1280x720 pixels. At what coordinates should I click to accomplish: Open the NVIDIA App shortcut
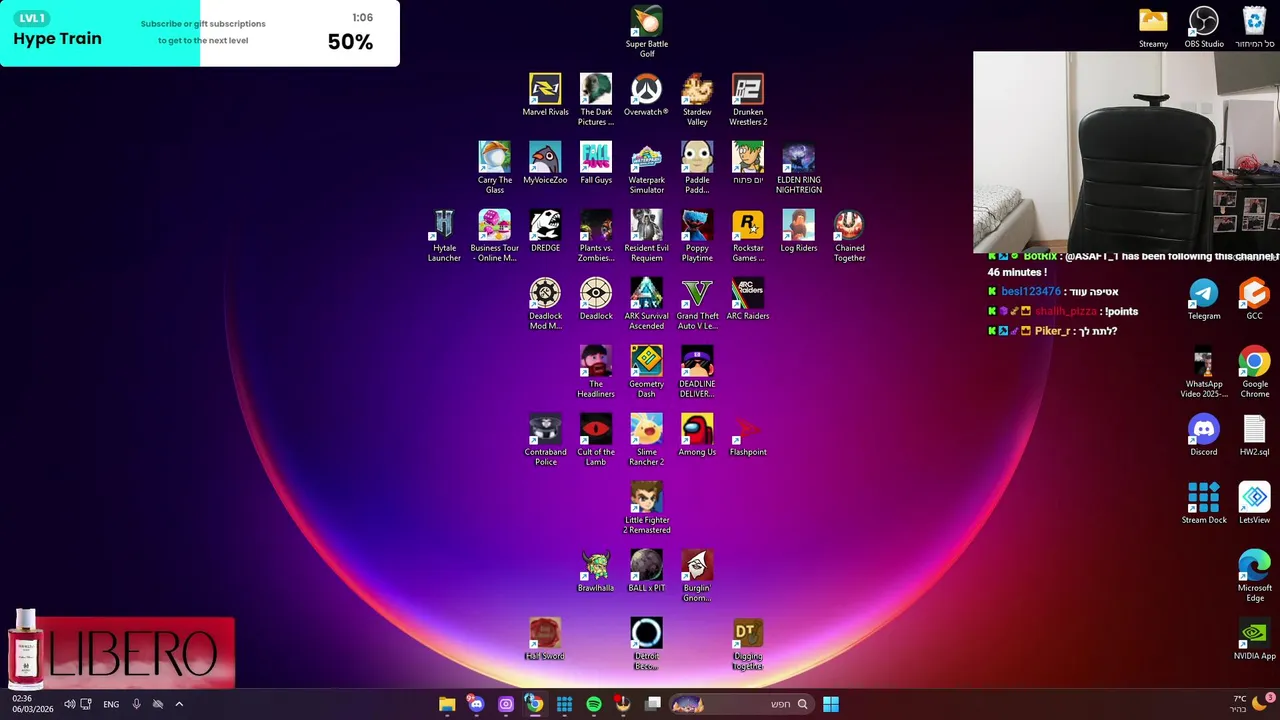pyautogui.click(x=1254, y=639)
